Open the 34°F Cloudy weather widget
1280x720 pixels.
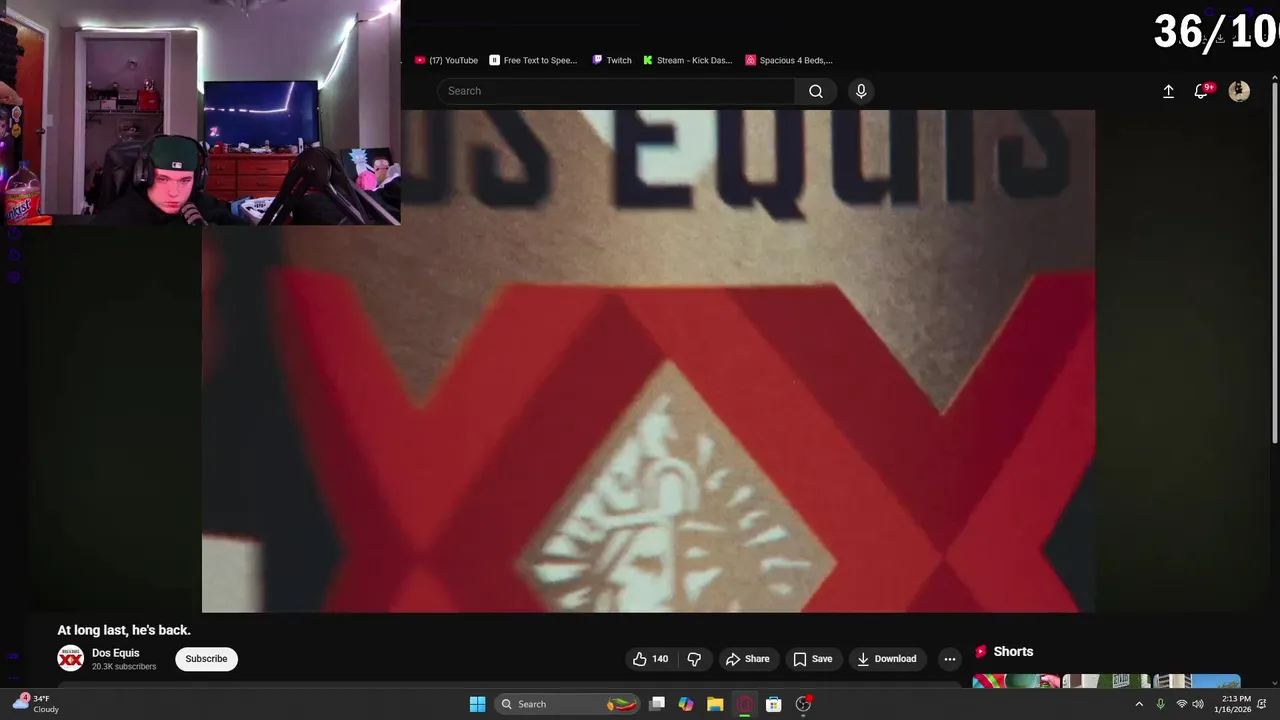[x=36, y=704]
